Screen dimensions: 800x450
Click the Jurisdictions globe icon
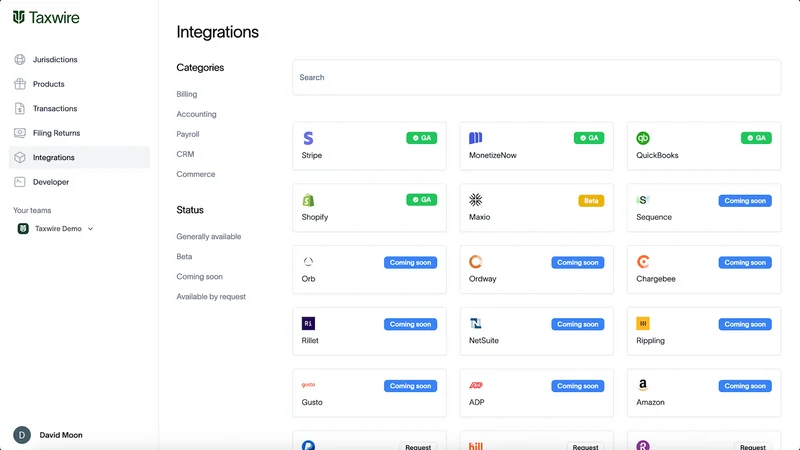pos(20,60)
